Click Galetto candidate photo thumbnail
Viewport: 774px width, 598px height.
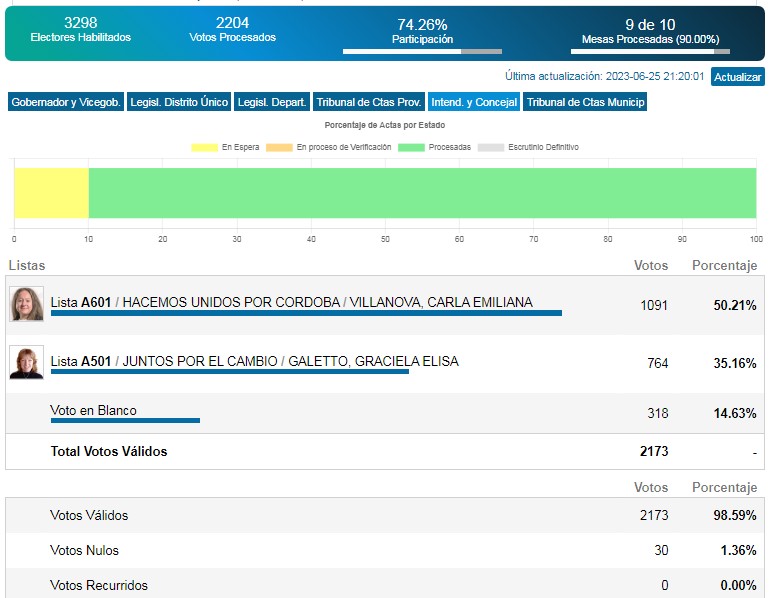pyautogui.click(x=27, y=362)
